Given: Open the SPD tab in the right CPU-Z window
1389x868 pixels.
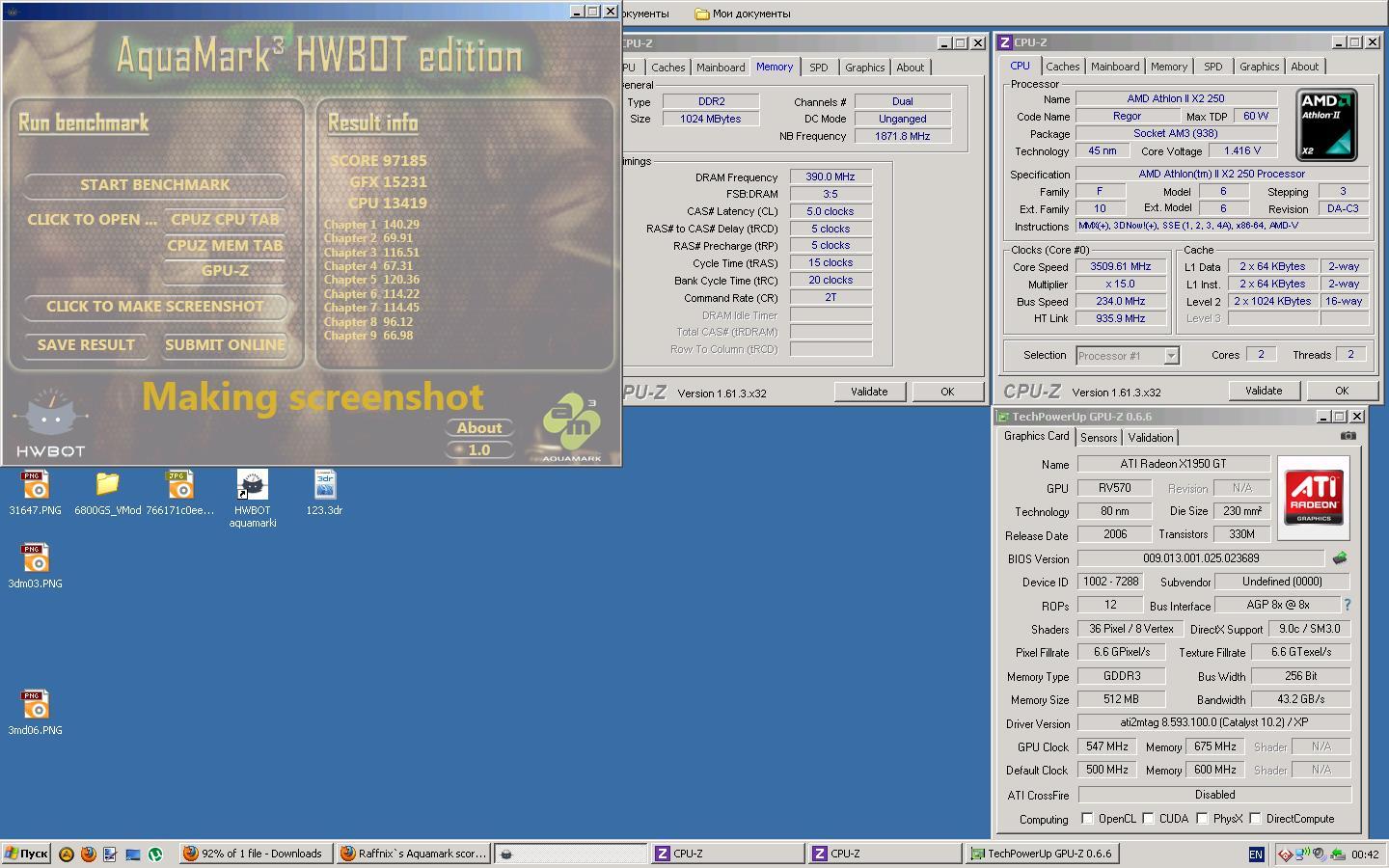Looking at the screenshot, I should click(1212, 67).
